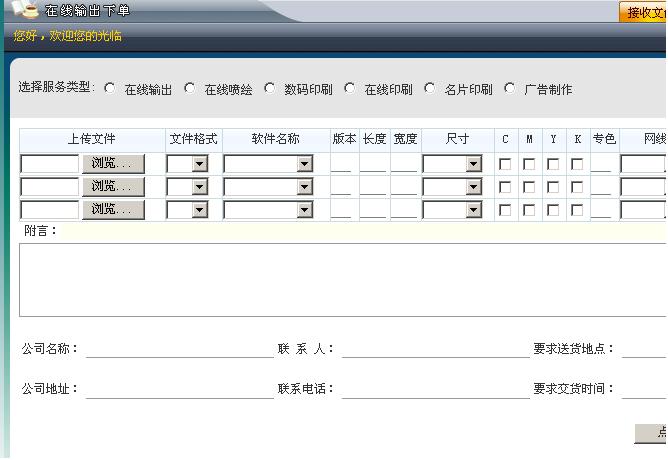The width and height of the screenshot is (668, 460).
Task: Click 版本 field in first row
Action: (341, 164)
